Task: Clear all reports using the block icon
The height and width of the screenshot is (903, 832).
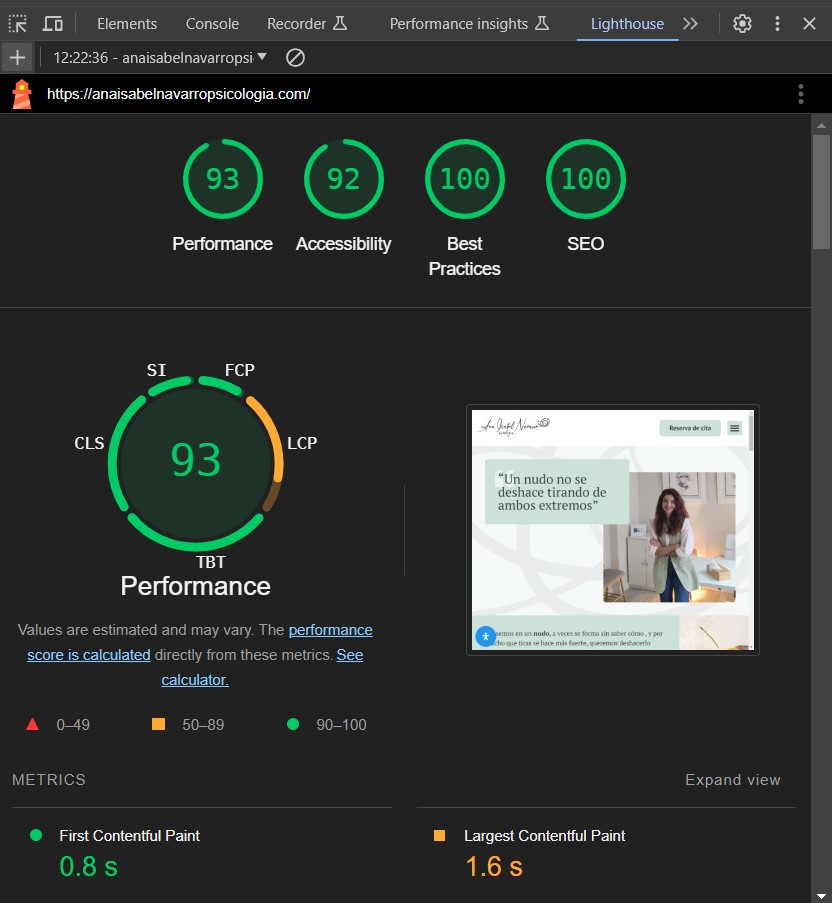Action: coord(294,58)
